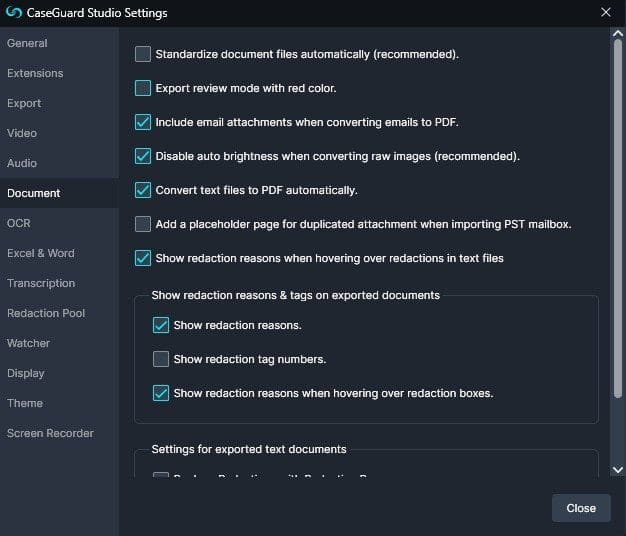Click the scroll up arrow of the settings list
626x536 pixels.
(618, 34)
